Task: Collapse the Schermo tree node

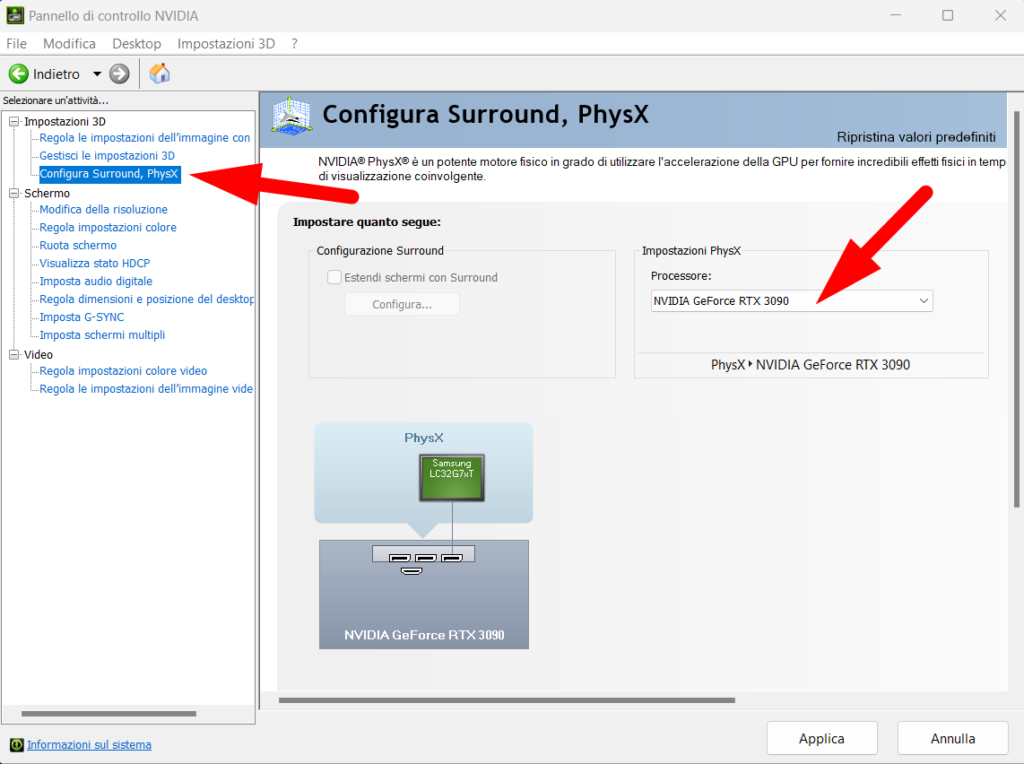Action: (x=14, y=193)
